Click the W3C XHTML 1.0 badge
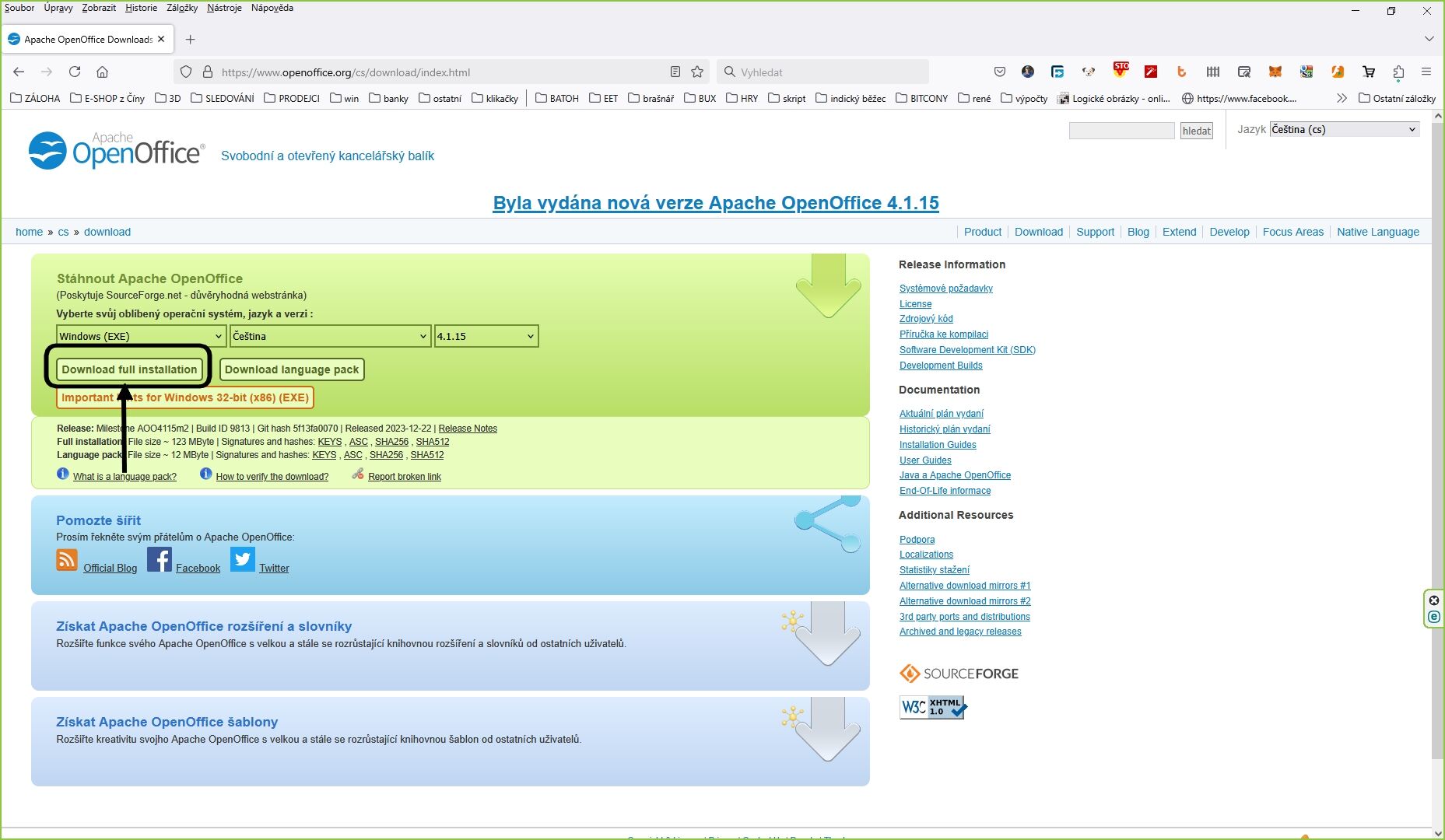The height and width of the screenshot is (840, 1445). click(933, 707)
